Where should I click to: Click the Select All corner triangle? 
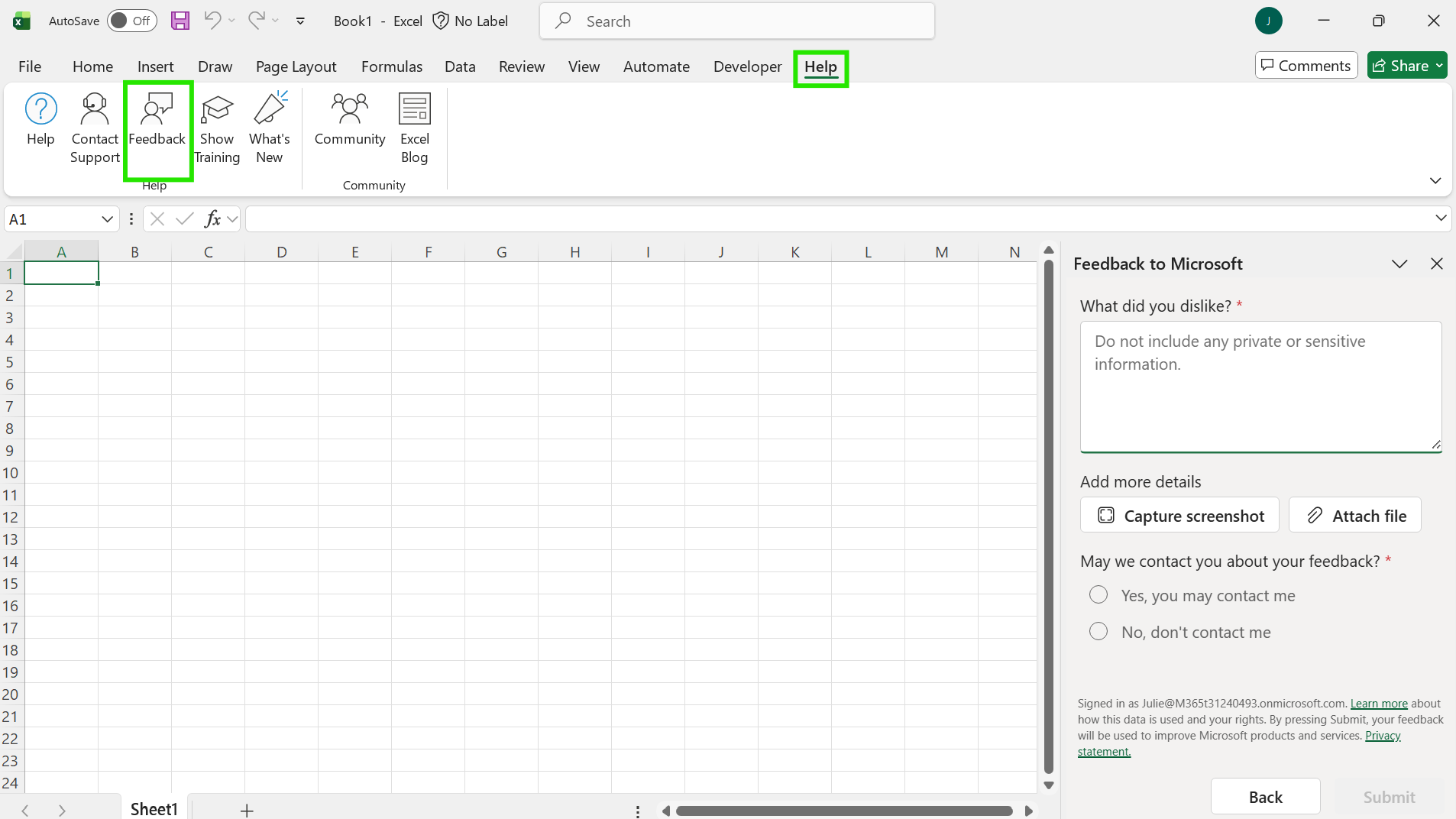click(12, 251)
